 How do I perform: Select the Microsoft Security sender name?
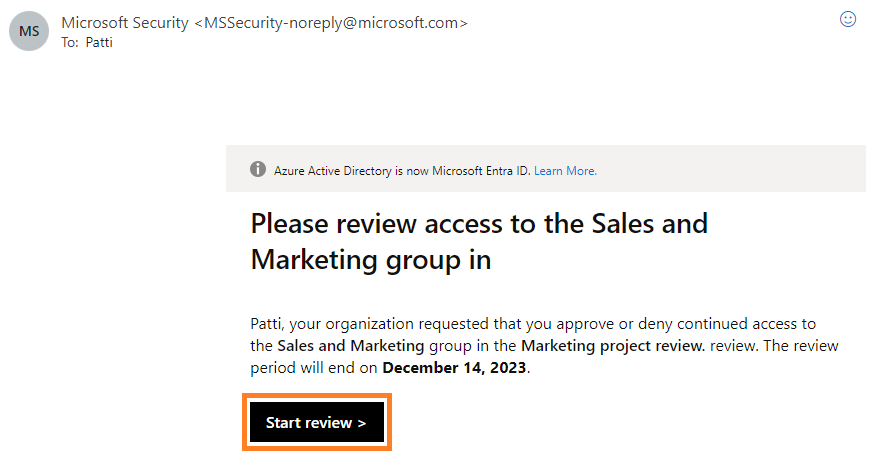(125, 23)
